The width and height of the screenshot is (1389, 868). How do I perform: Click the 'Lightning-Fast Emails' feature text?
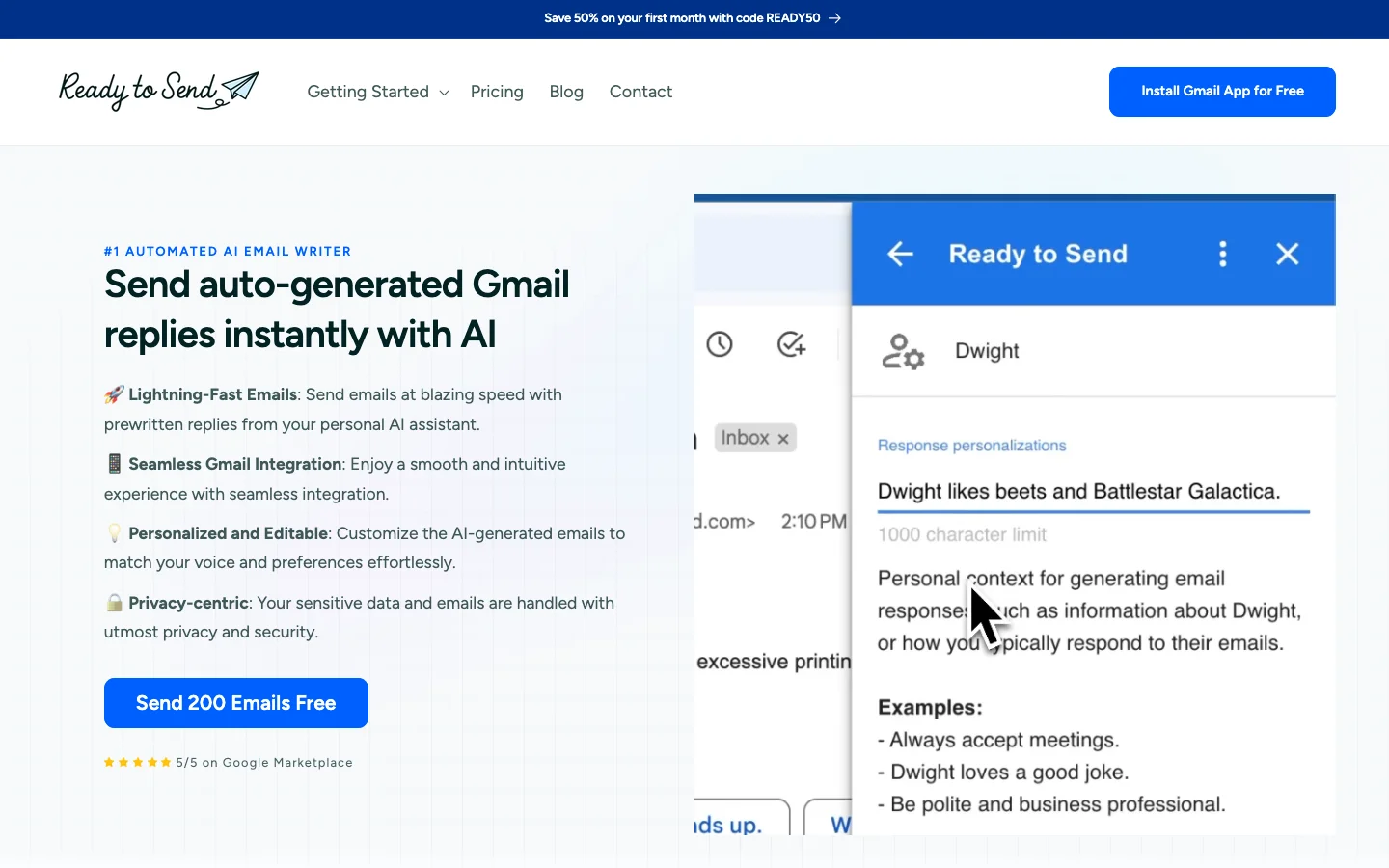coord(212,394)
